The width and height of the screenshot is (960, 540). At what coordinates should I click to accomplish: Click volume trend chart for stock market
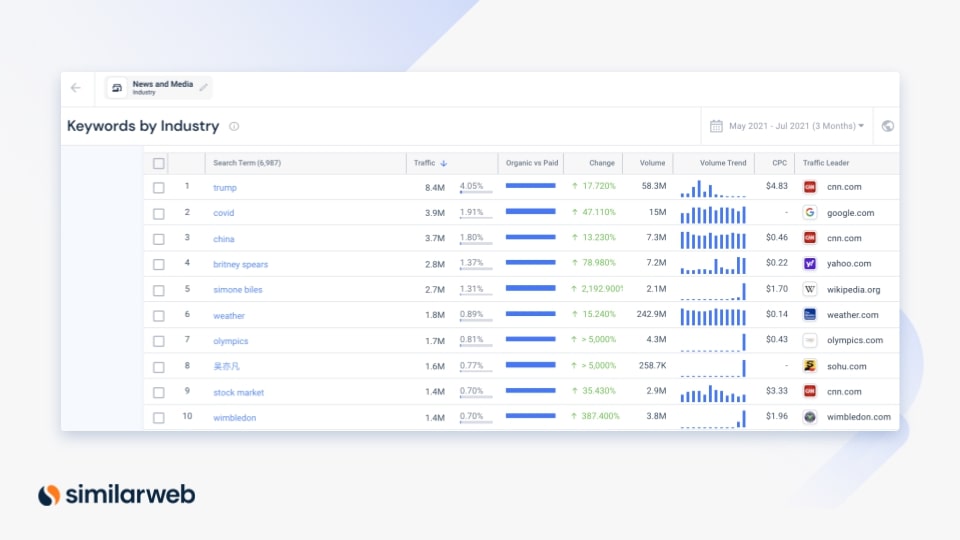point(713,393)
